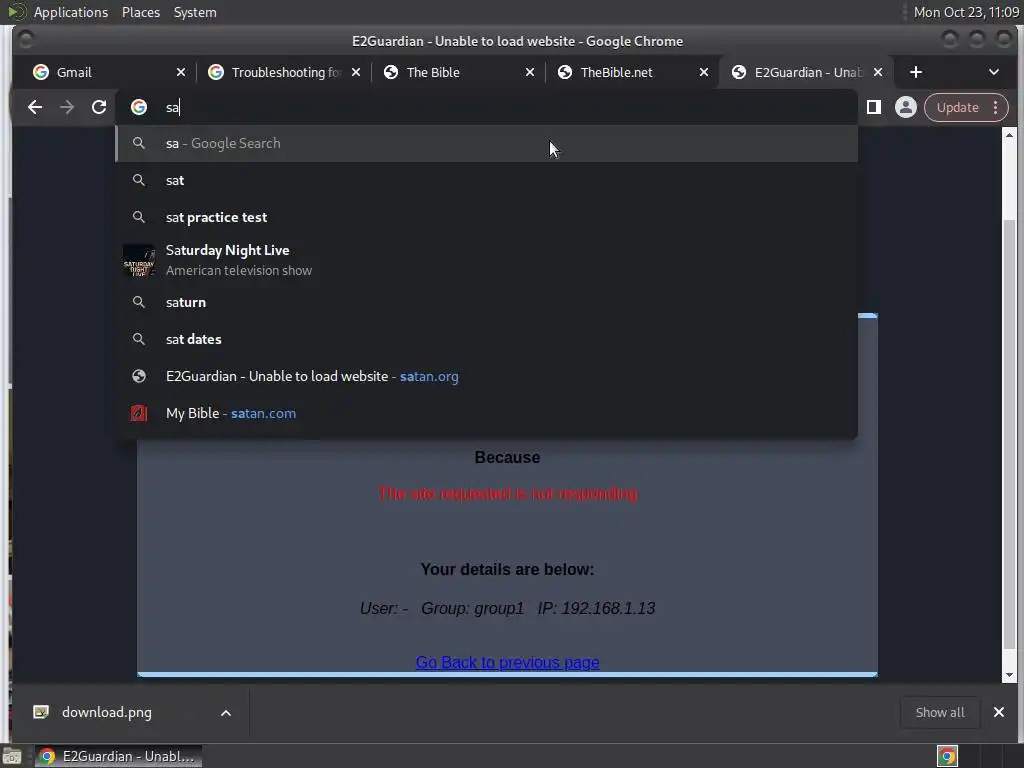Open the System menu

point(195,12)
